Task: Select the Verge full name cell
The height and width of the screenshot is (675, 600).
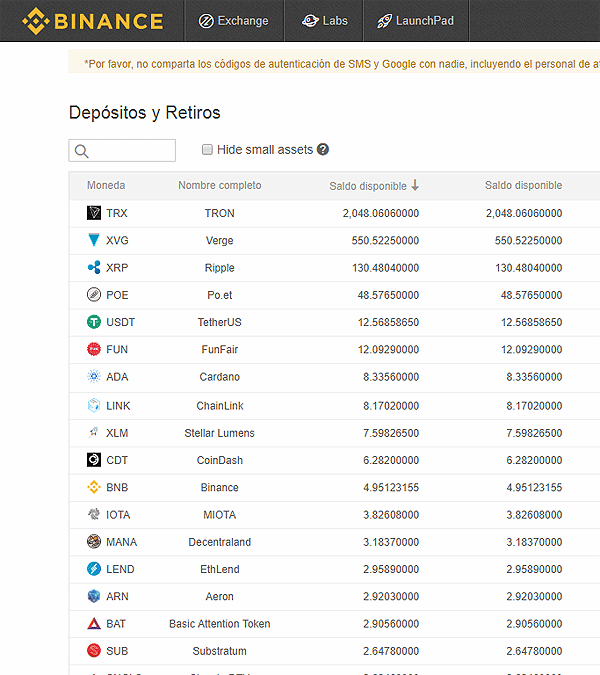Action: tap(220, 240)
